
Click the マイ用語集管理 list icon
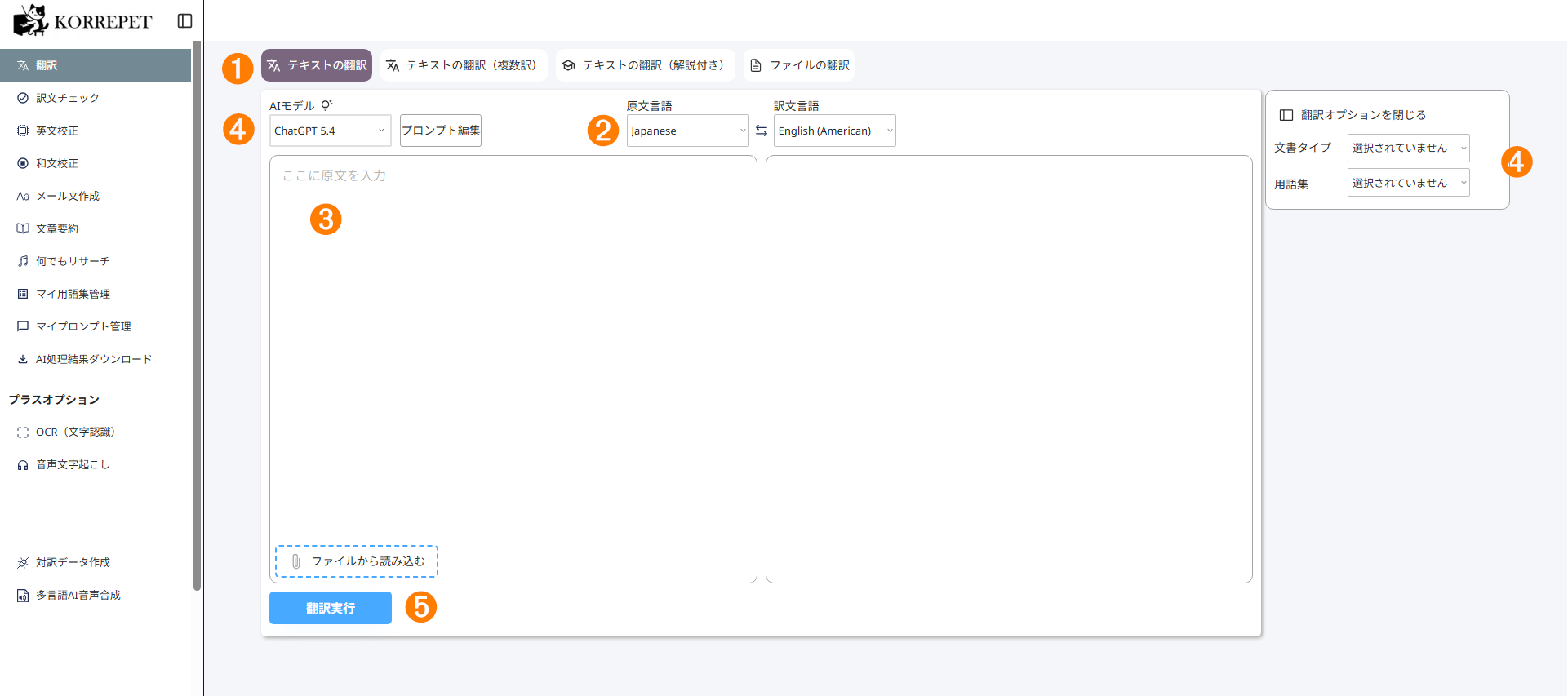23,294
